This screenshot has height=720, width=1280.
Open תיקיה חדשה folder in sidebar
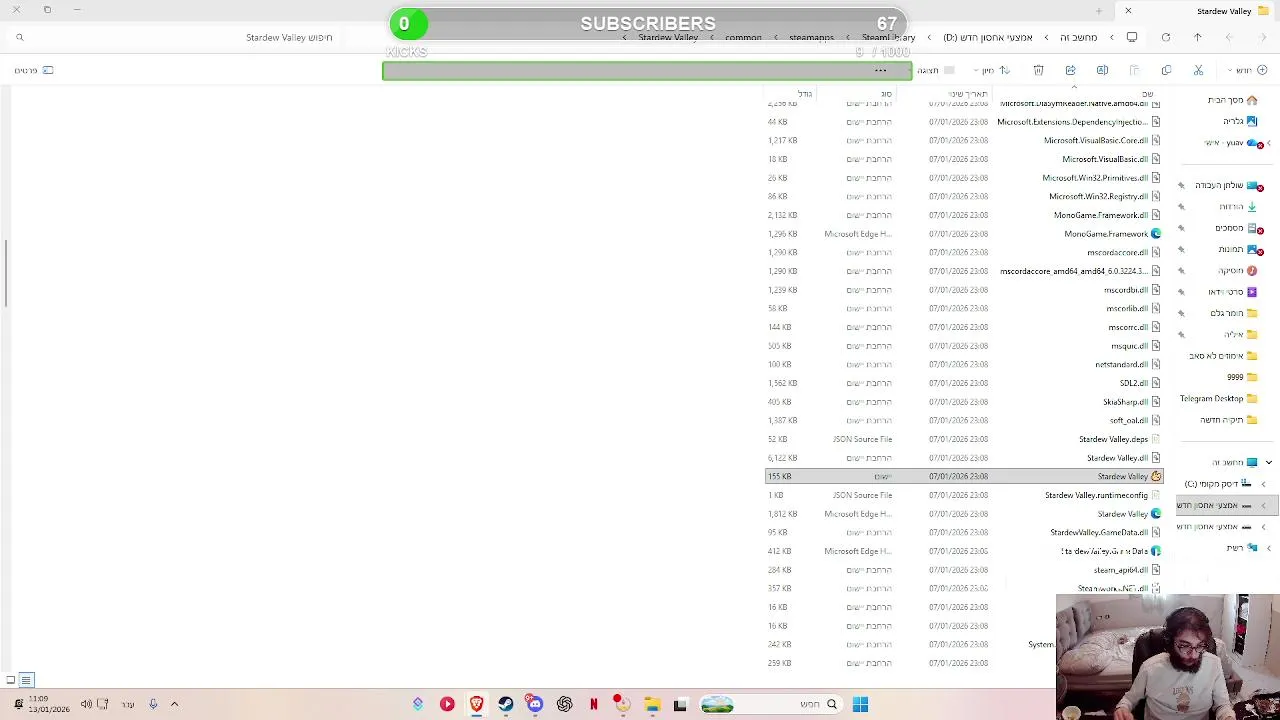(1228, 420)
